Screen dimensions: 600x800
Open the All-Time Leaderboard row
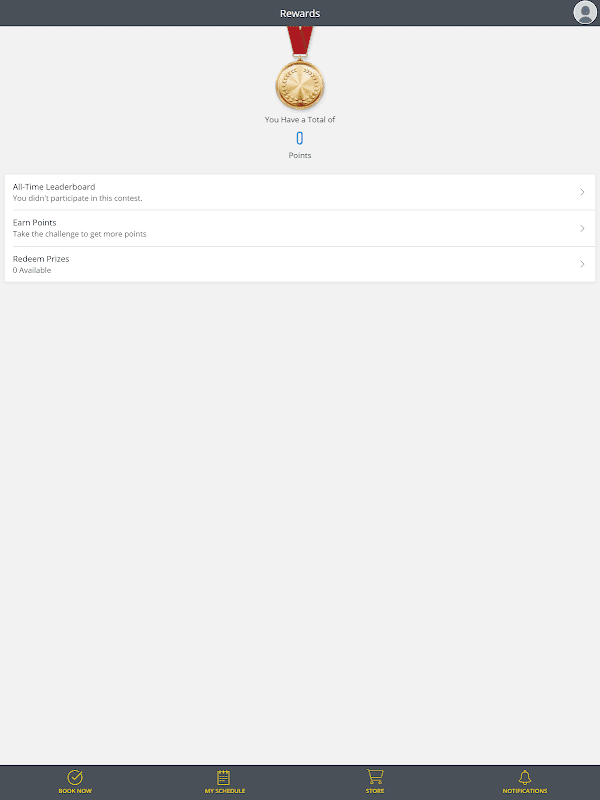300,192
